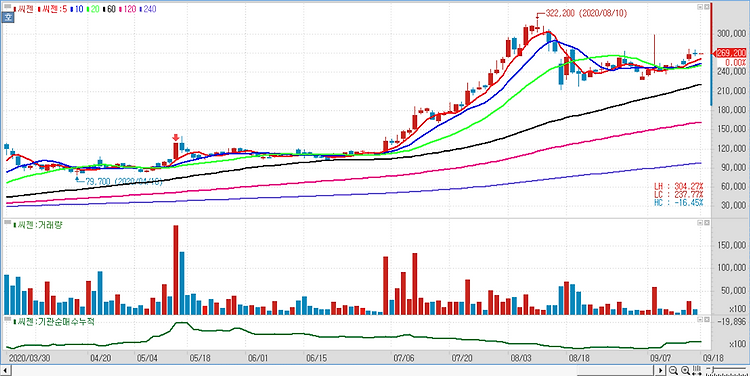Screen dimensions: 750x376
Task: Collapse the 거래량 volume panel minimize icon
Action: click(x=700, y=222)
